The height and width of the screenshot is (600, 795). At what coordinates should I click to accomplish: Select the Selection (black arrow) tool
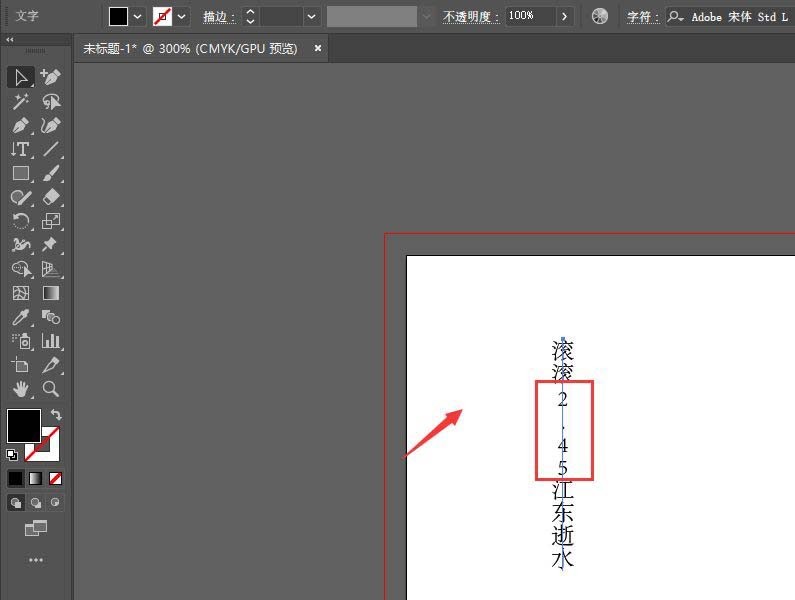[21, 77]
